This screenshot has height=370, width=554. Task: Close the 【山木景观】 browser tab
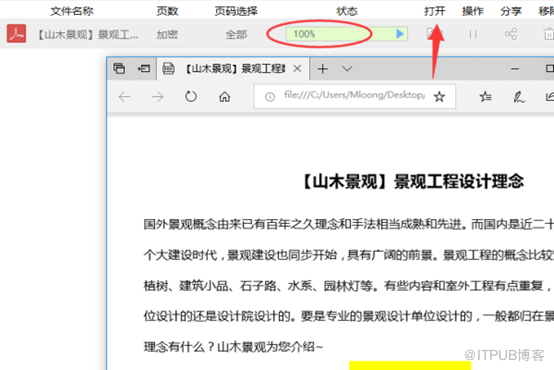point(297,69)
